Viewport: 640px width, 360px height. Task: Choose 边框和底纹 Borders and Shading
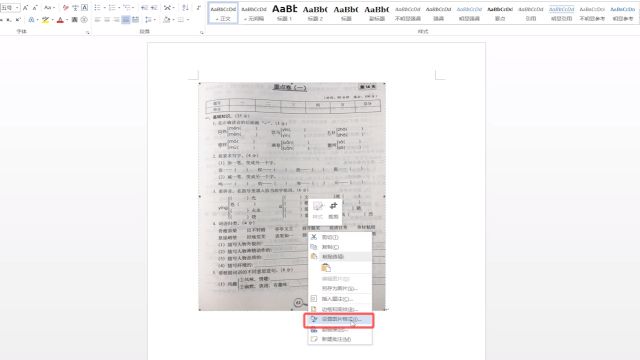pos(340,309)
